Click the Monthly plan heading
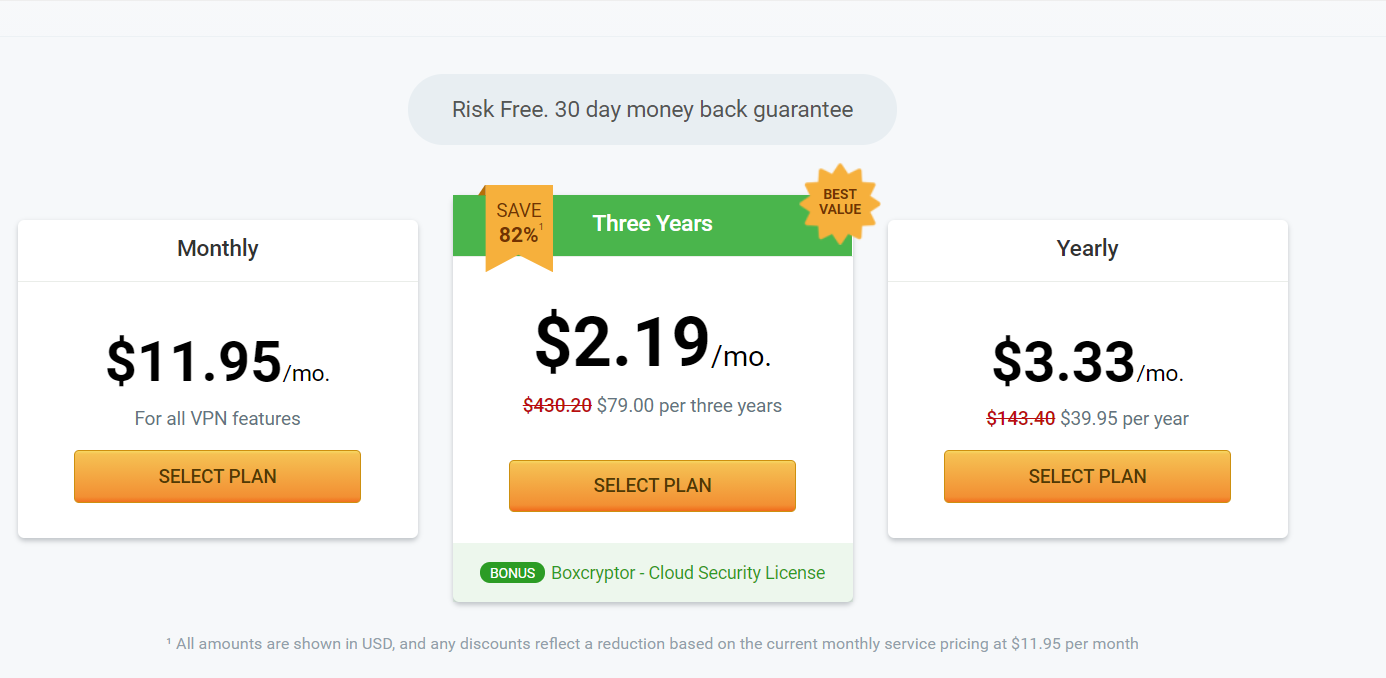 (x=218, y=248)
